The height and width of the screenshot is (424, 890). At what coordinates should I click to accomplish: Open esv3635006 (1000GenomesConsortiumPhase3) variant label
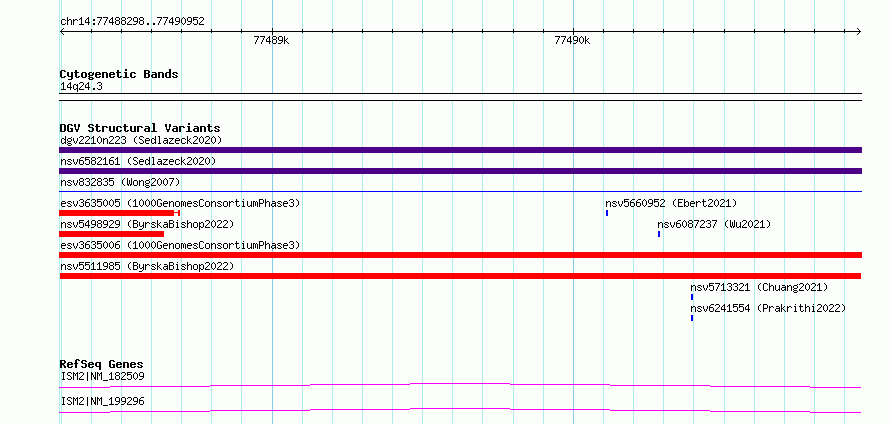tap(180, 245)
